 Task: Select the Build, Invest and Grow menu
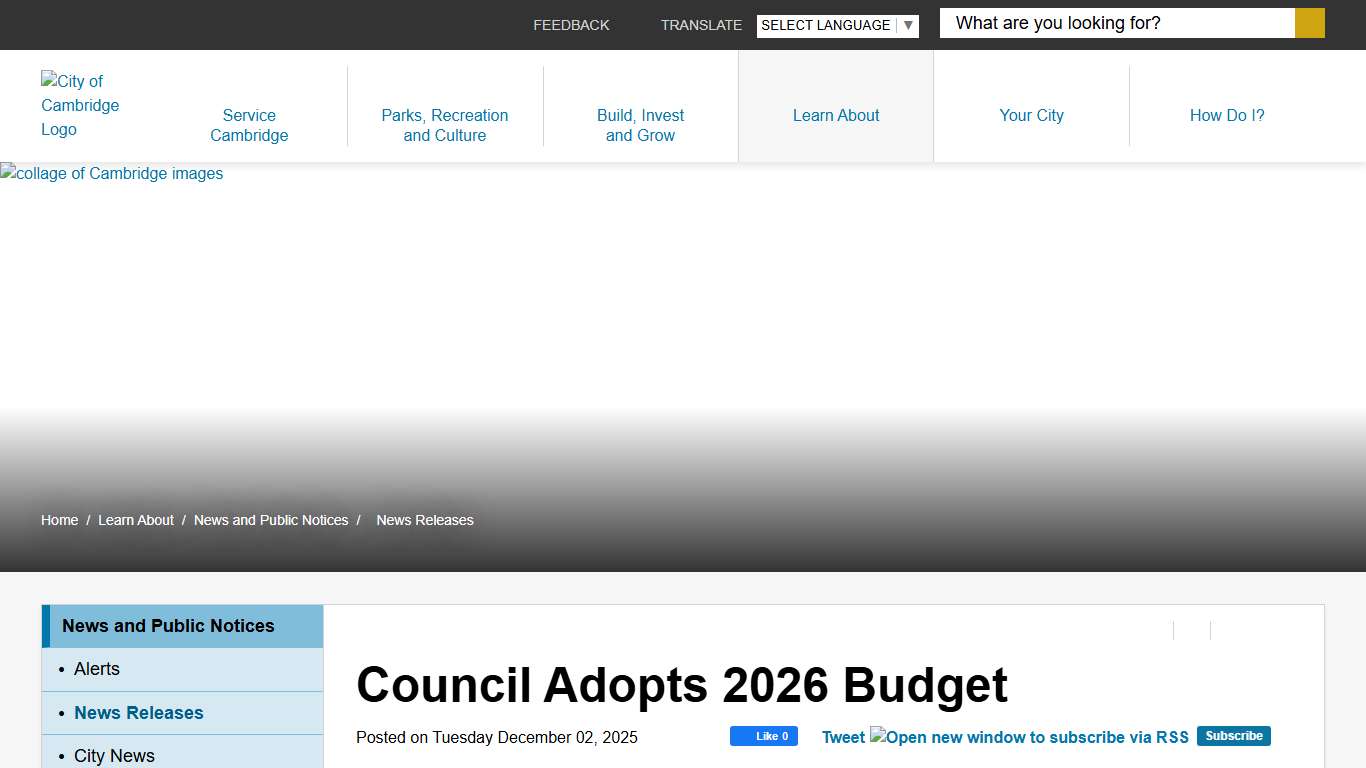pyautogui.click(x=640, y=125)
